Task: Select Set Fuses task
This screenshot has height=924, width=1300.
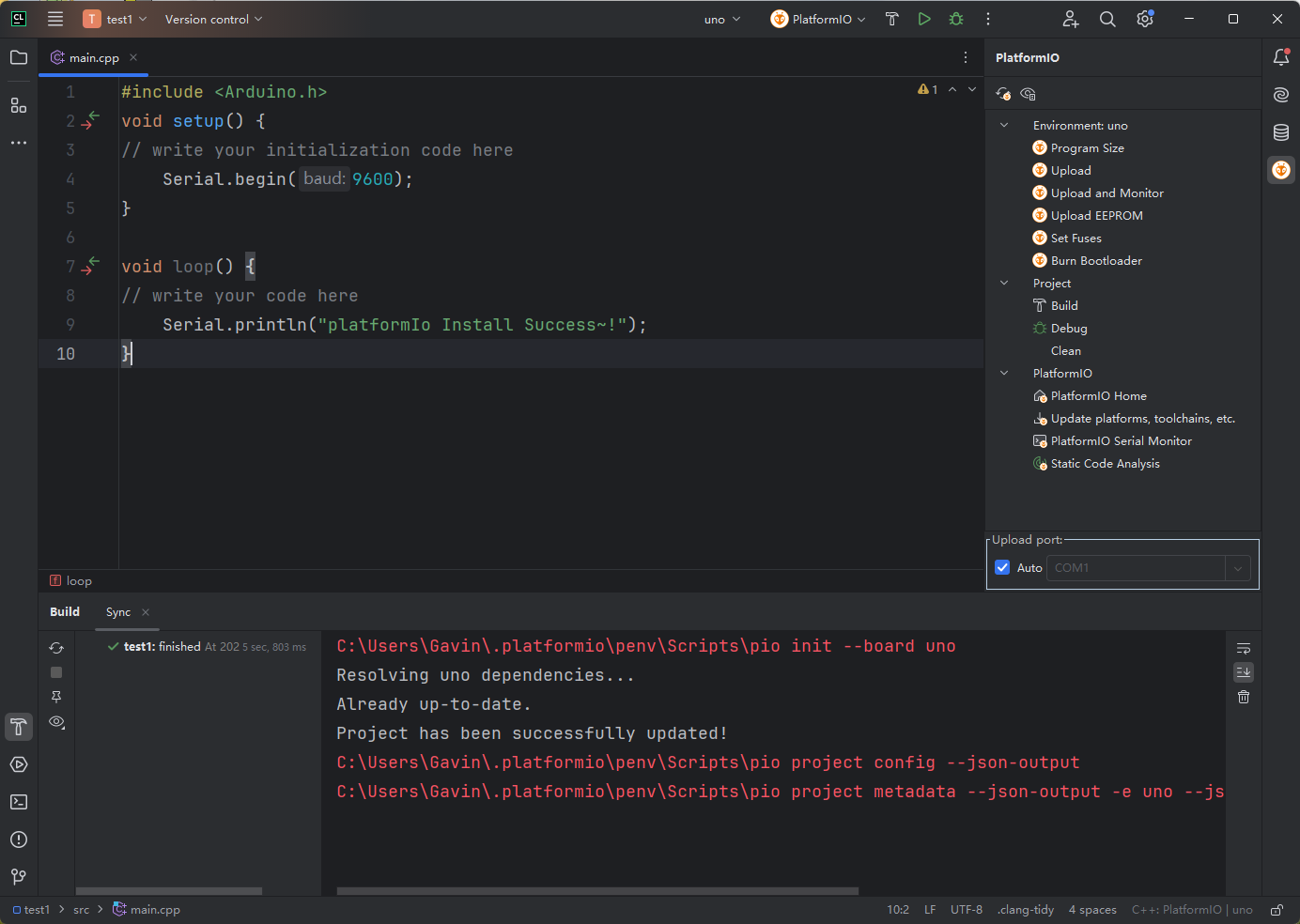Action: click(x=1076, y=238)
